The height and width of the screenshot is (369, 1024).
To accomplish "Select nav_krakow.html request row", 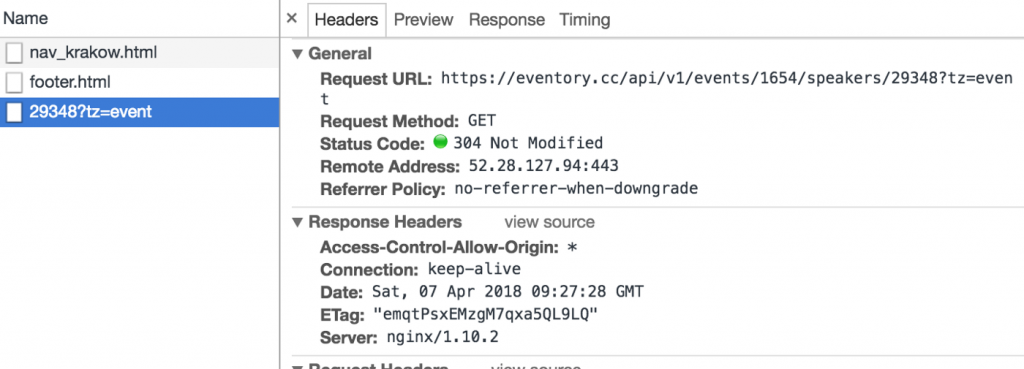I will click(140, 53).
